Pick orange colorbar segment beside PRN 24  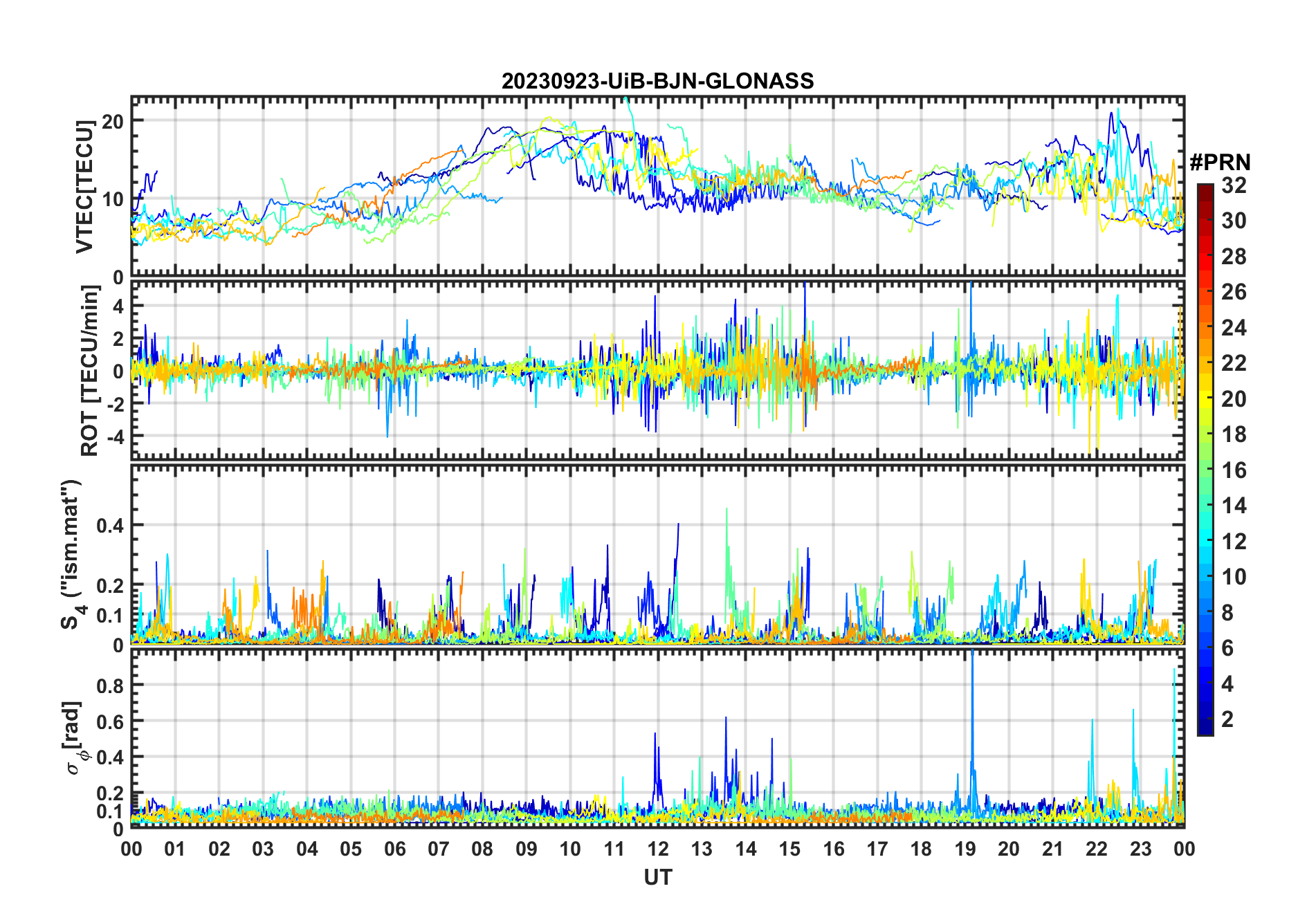click(1205, 328)
